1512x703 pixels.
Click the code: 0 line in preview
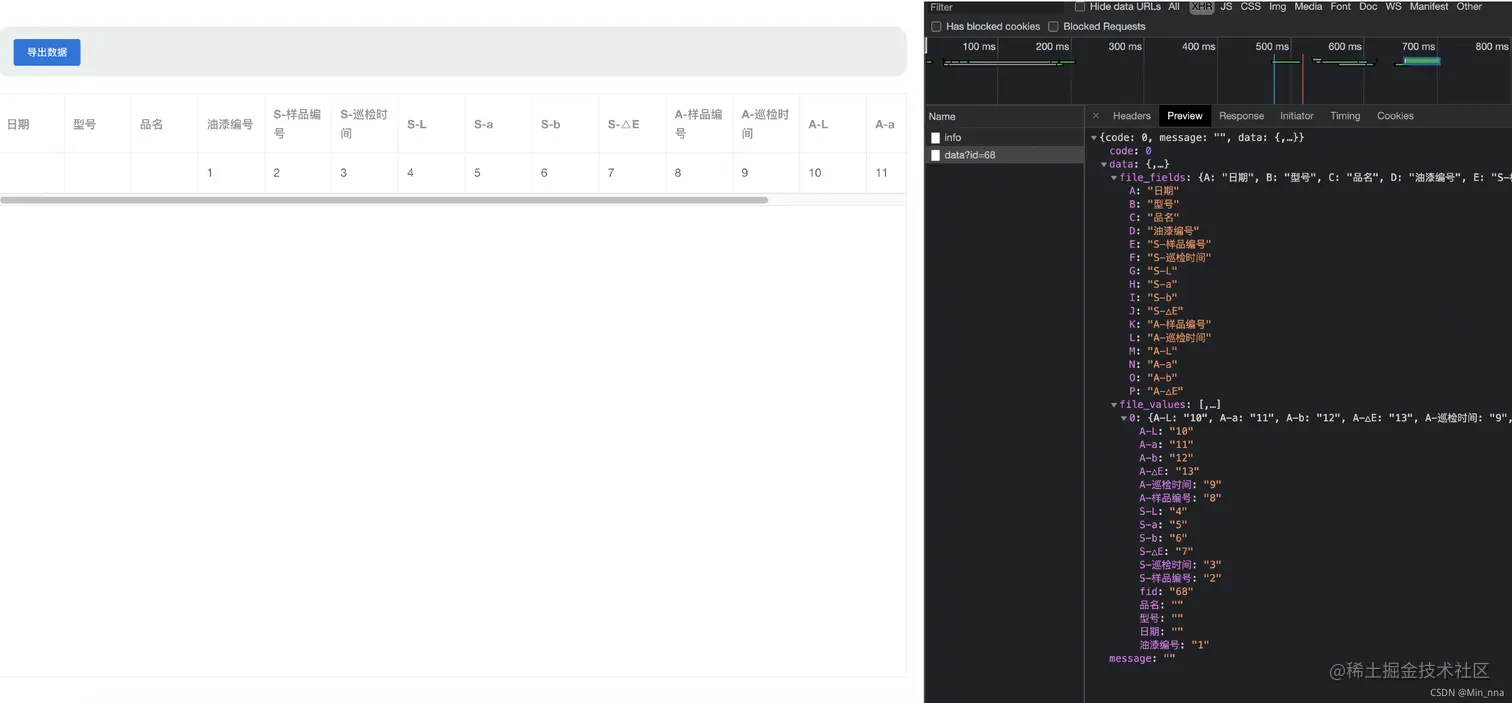(x=1130, y=151)
